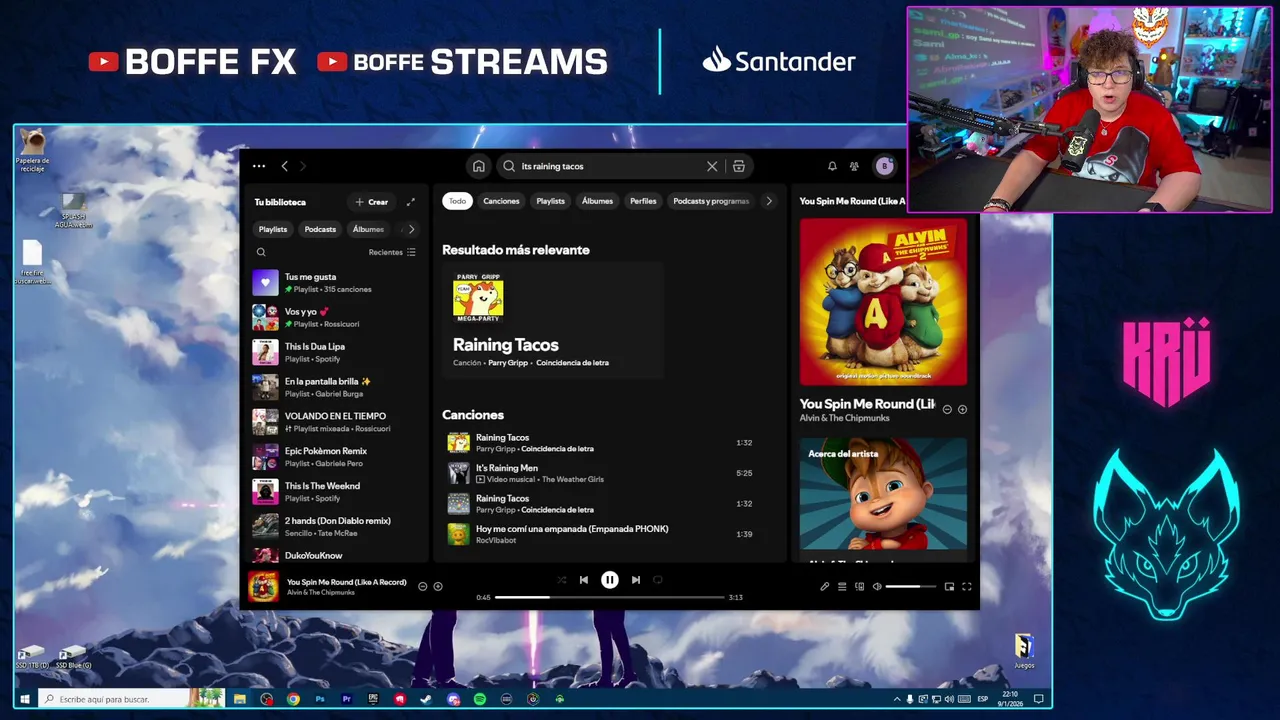Viewport: 1280px width, 720px height.
Task: Toggle shuffle in the player controls
Action: pyautogui.click(x=561, y=580)
